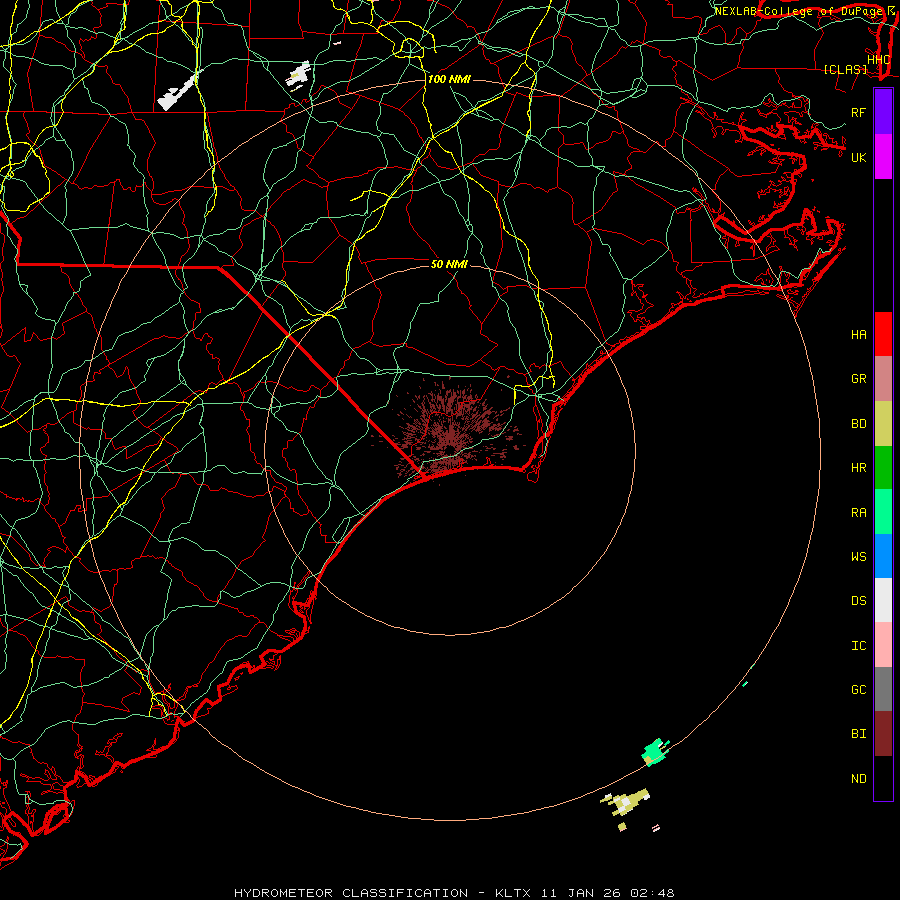Click the UK magenta legend swatch

(x=883, y=157)
